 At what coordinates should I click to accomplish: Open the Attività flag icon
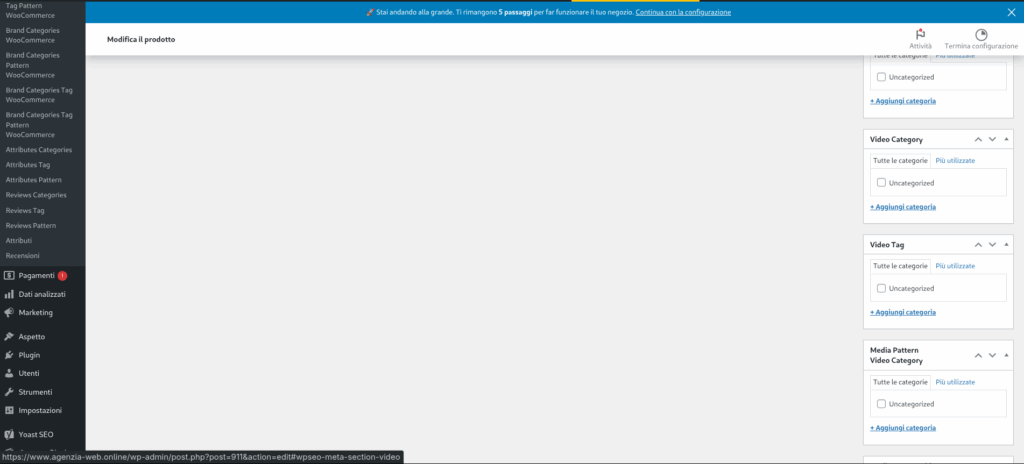[920, 35]
